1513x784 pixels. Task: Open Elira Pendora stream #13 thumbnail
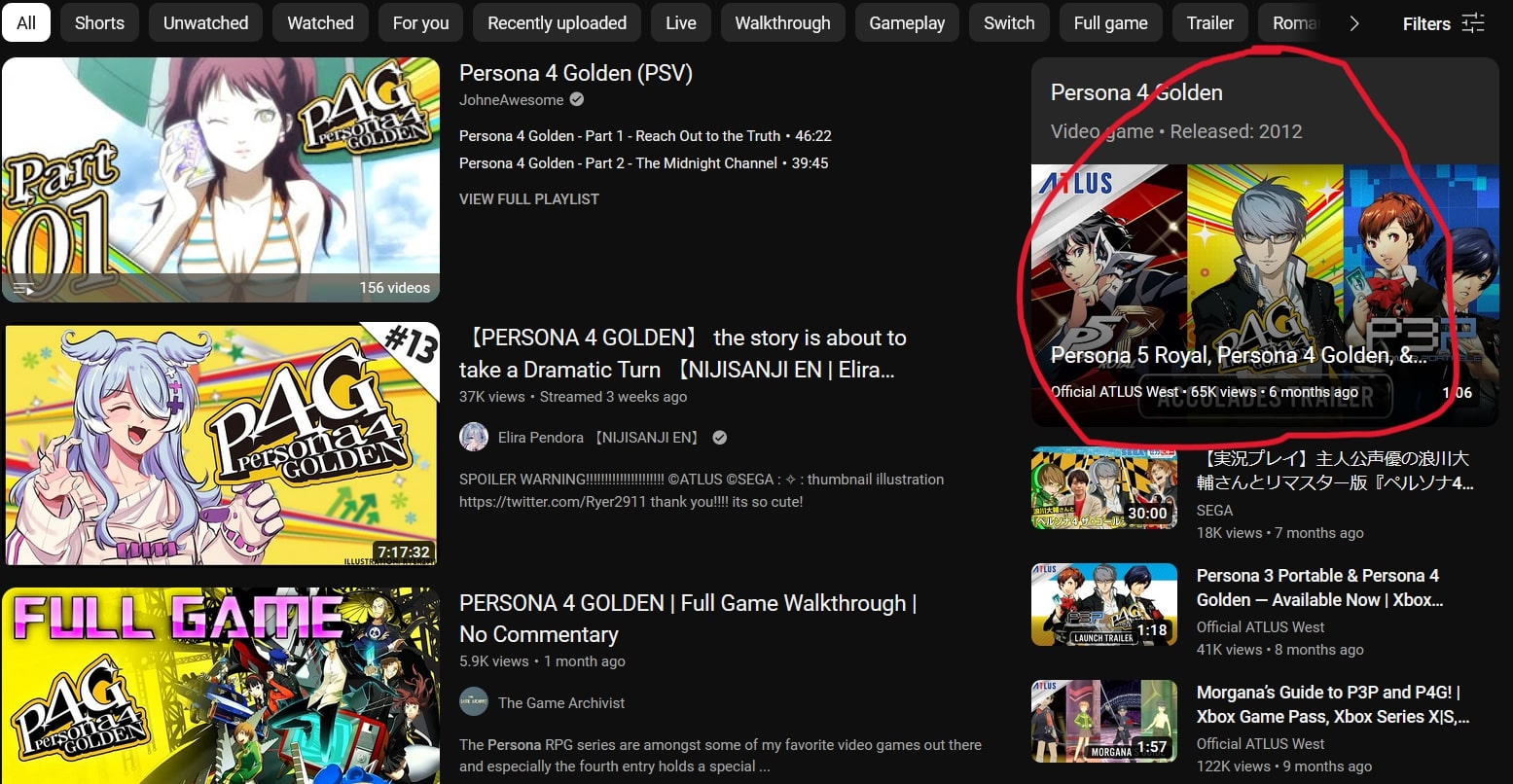coord(221,444)
